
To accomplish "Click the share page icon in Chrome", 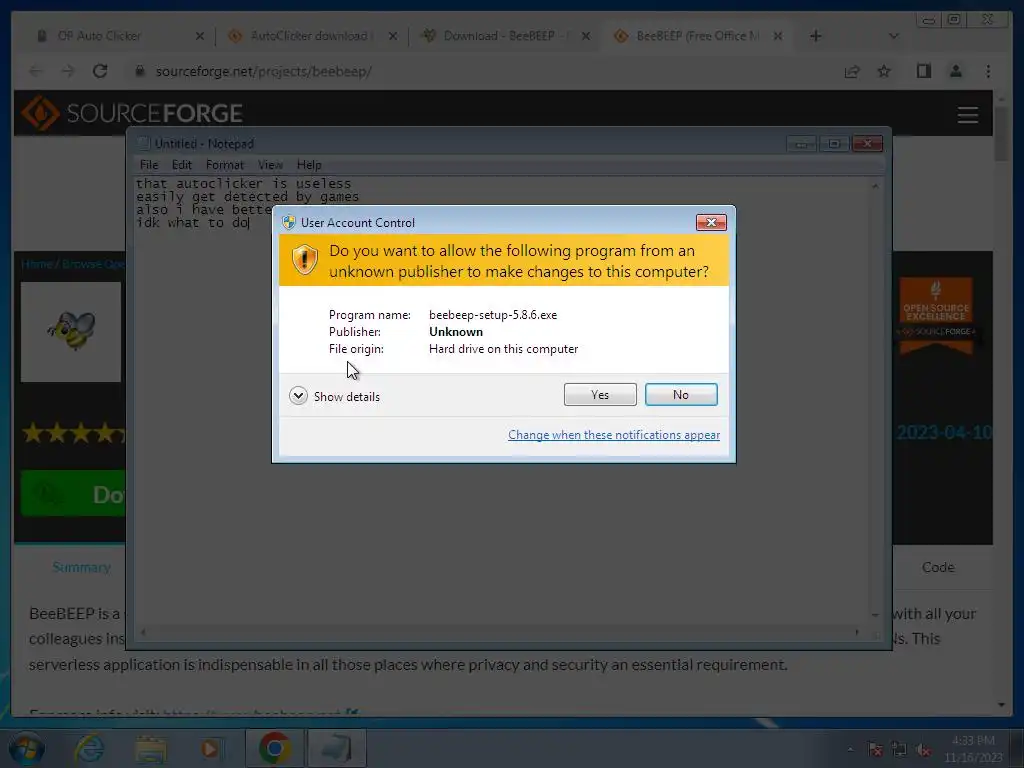I will click(852, 71).
